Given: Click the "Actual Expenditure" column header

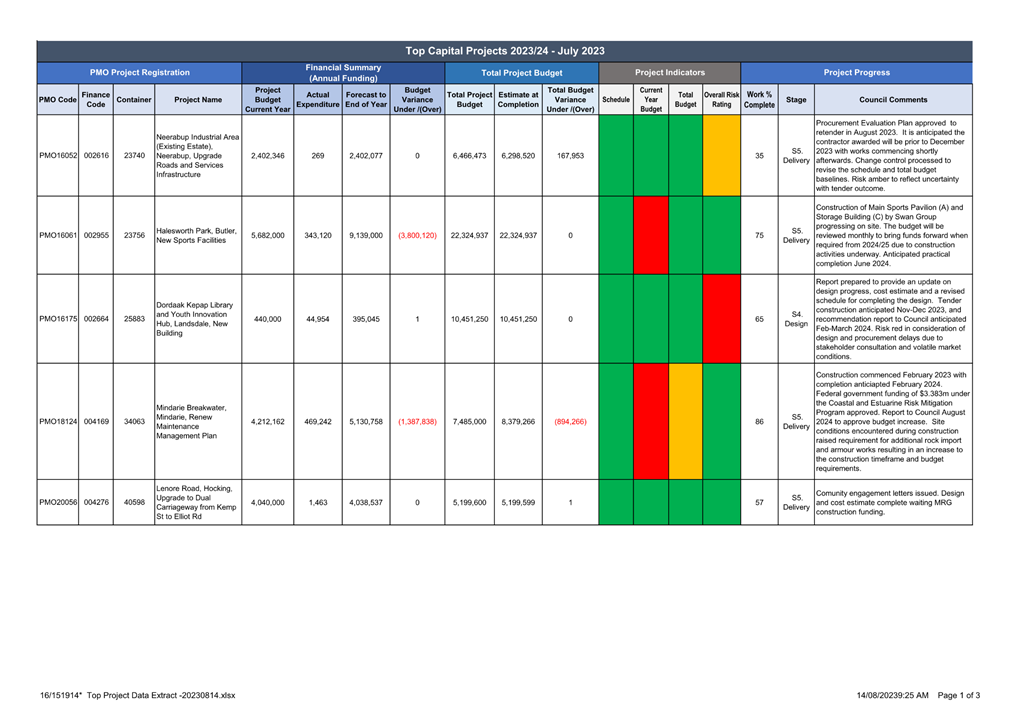Looking at the screenshot, I should click(318, 100).
